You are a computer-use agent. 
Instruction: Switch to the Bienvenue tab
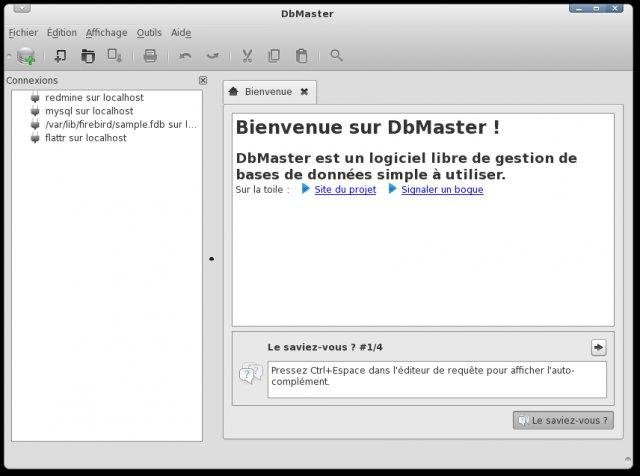pyautogui.click(x=268, y=92)
